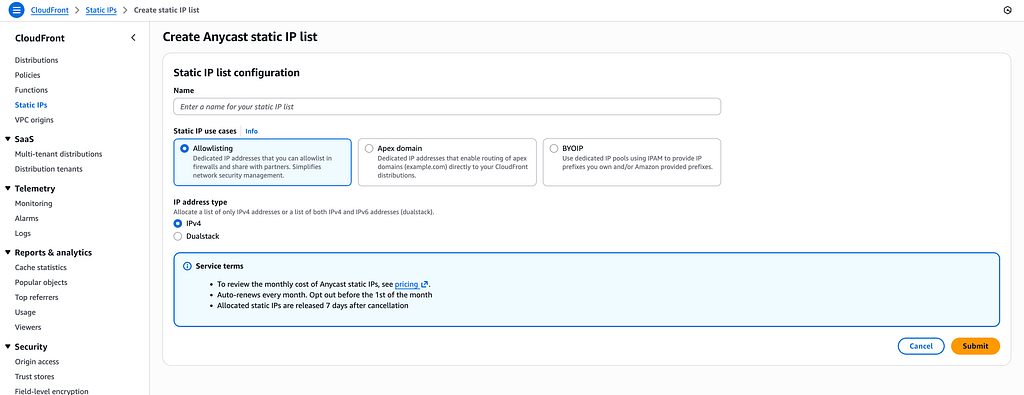This screenshot has height=395, width=1024.
Task: Open the pricing link in Service terms
Action: click(x=406, y=285)
